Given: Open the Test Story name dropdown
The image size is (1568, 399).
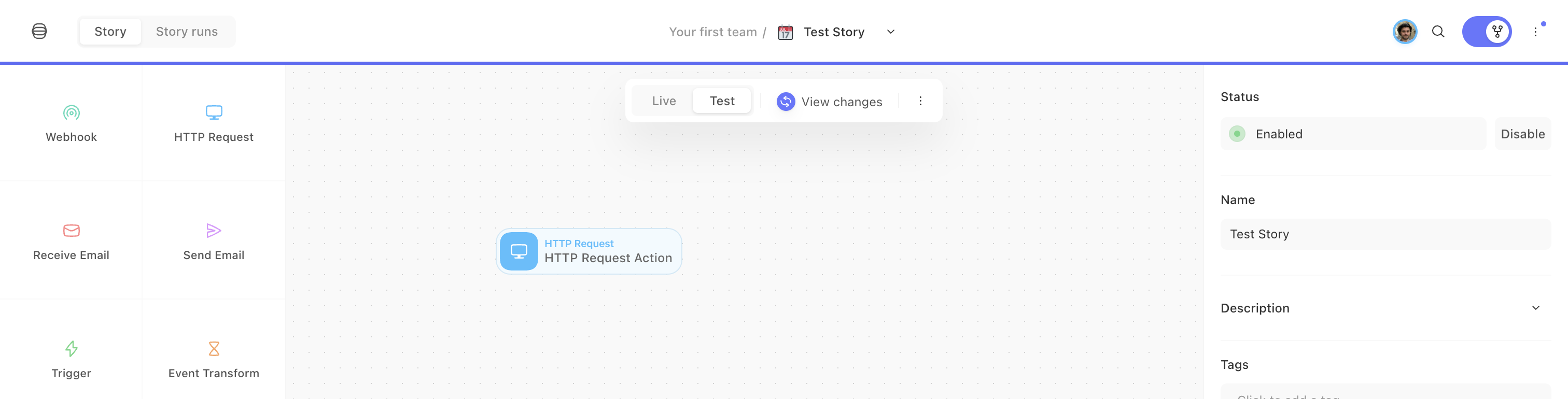Looking at the screenshot, I should point(890,32).
